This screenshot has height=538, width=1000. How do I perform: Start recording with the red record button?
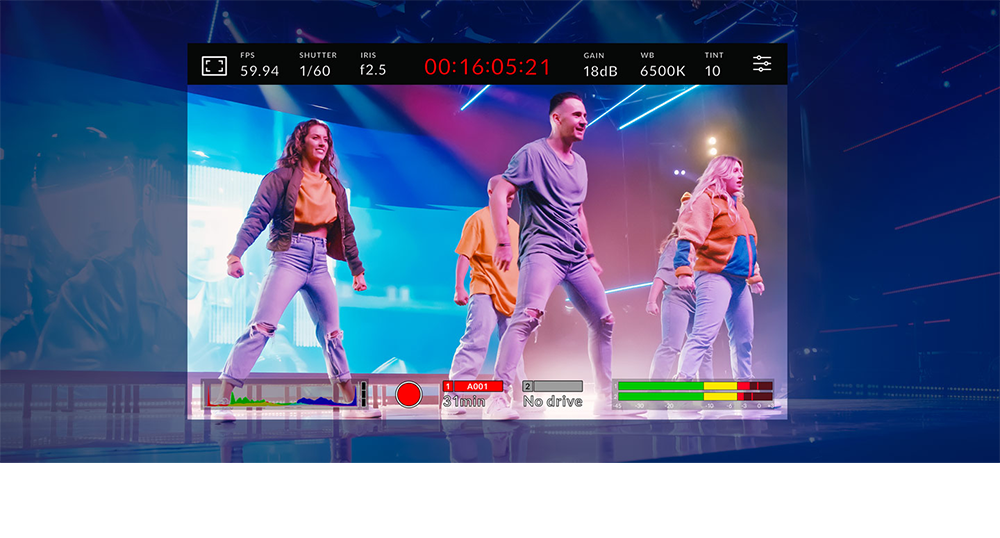[408, 395]
